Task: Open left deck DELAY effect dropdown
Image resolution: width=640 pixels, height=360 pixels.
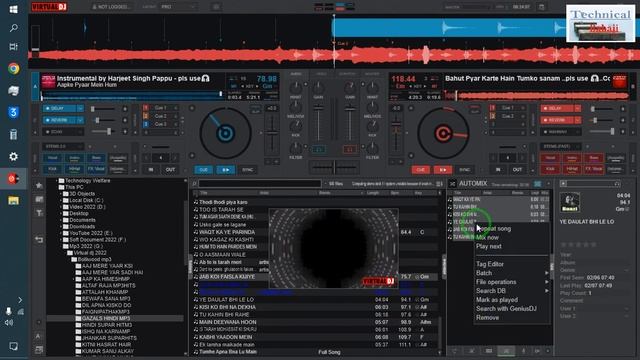Action: click(x=80, y=109)
